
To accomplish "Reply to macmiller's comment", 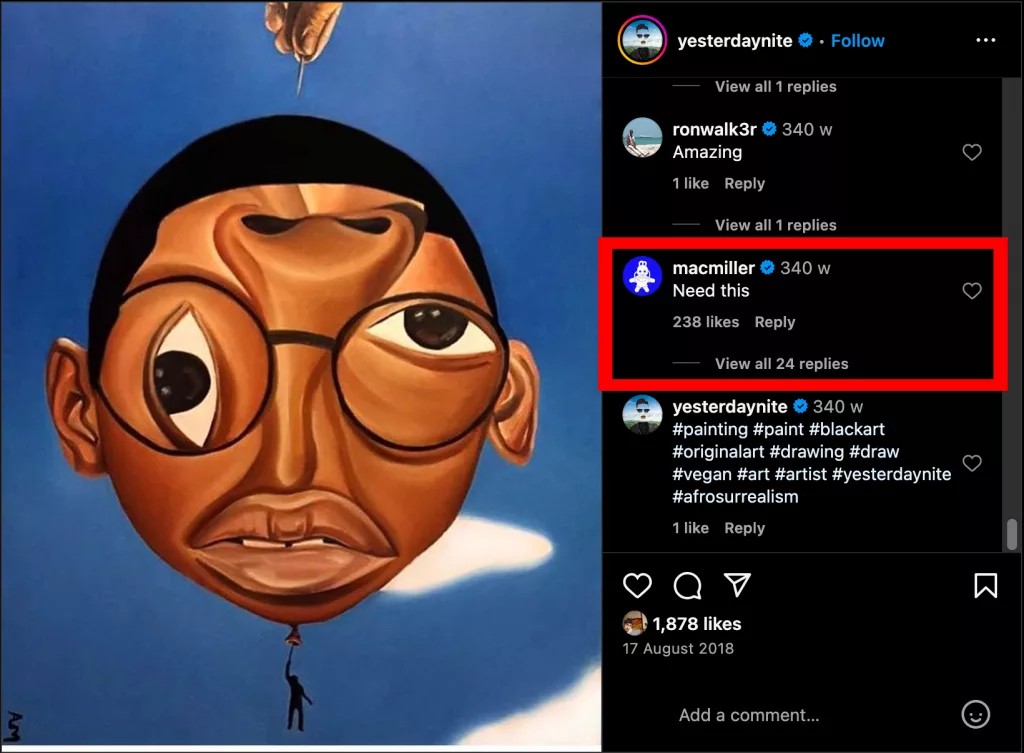I will coord(775,322).
